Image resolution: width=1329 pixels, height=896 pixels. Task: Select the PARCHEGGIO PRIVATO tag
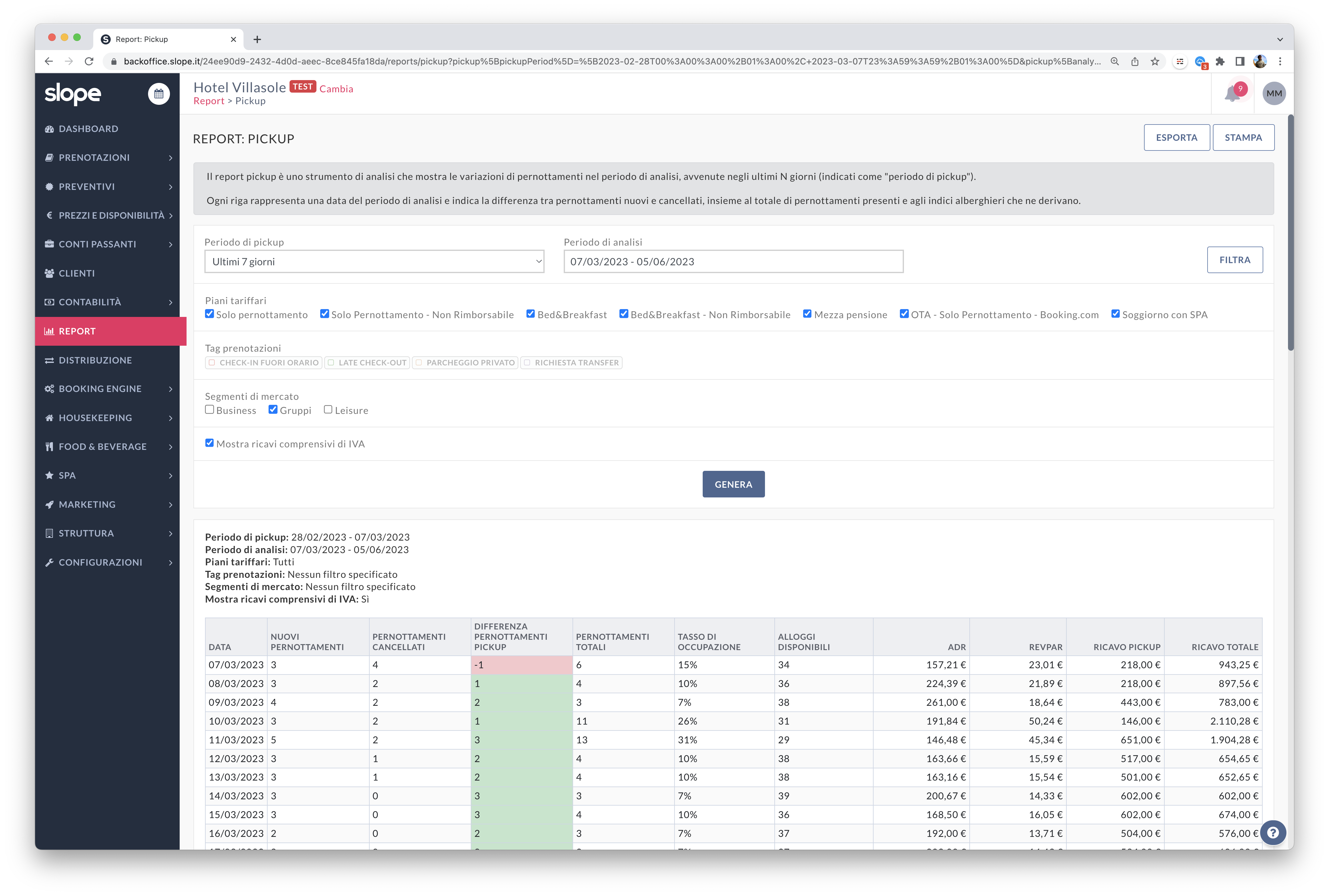click(465, 363)
